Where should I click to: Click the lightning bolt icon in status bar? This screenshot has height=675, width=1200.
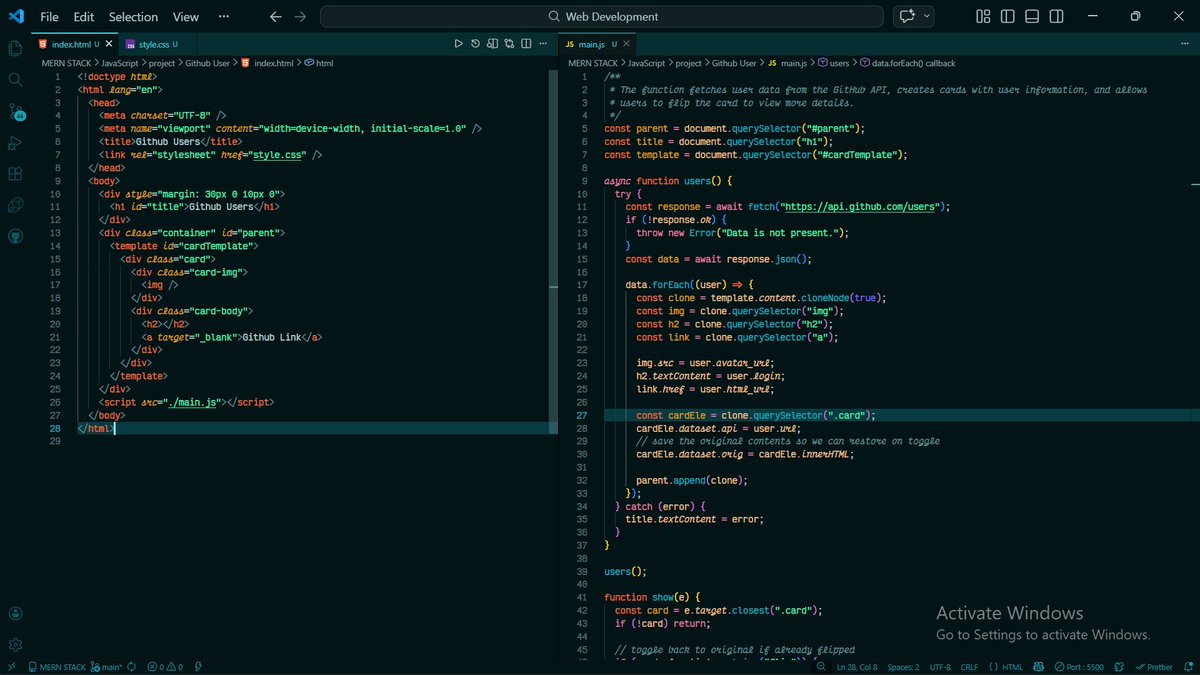[x=198, y=666]
